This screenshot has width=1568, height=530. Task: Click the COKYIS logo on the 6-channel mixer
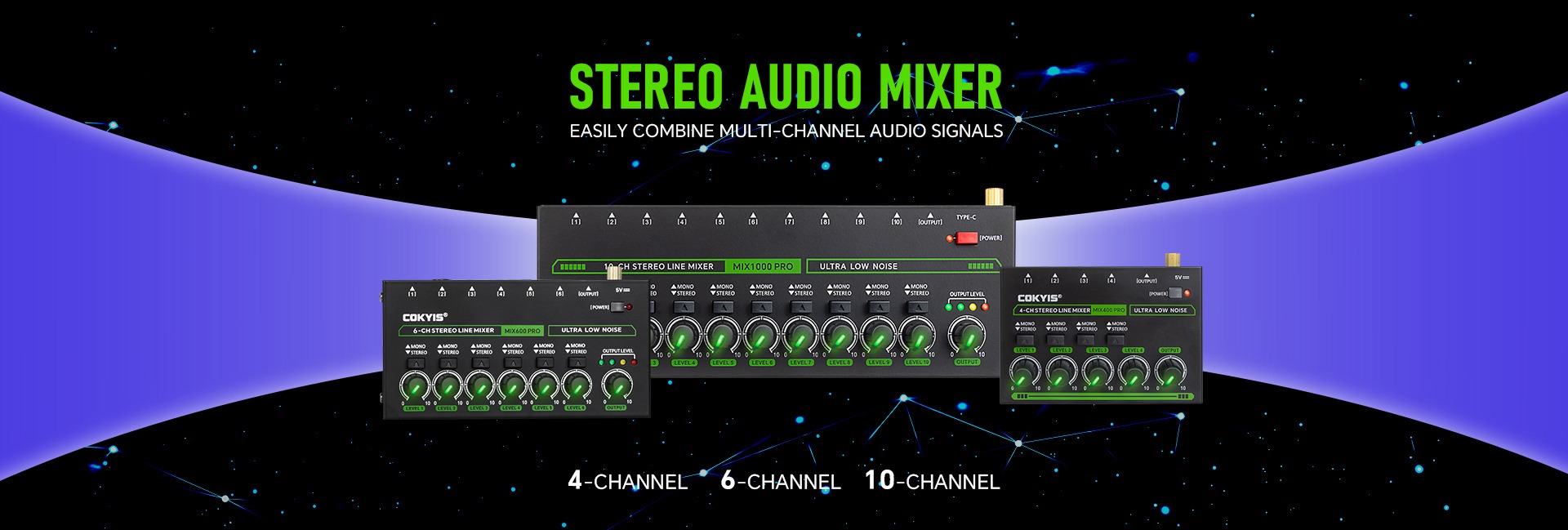(x=425, y=318)
